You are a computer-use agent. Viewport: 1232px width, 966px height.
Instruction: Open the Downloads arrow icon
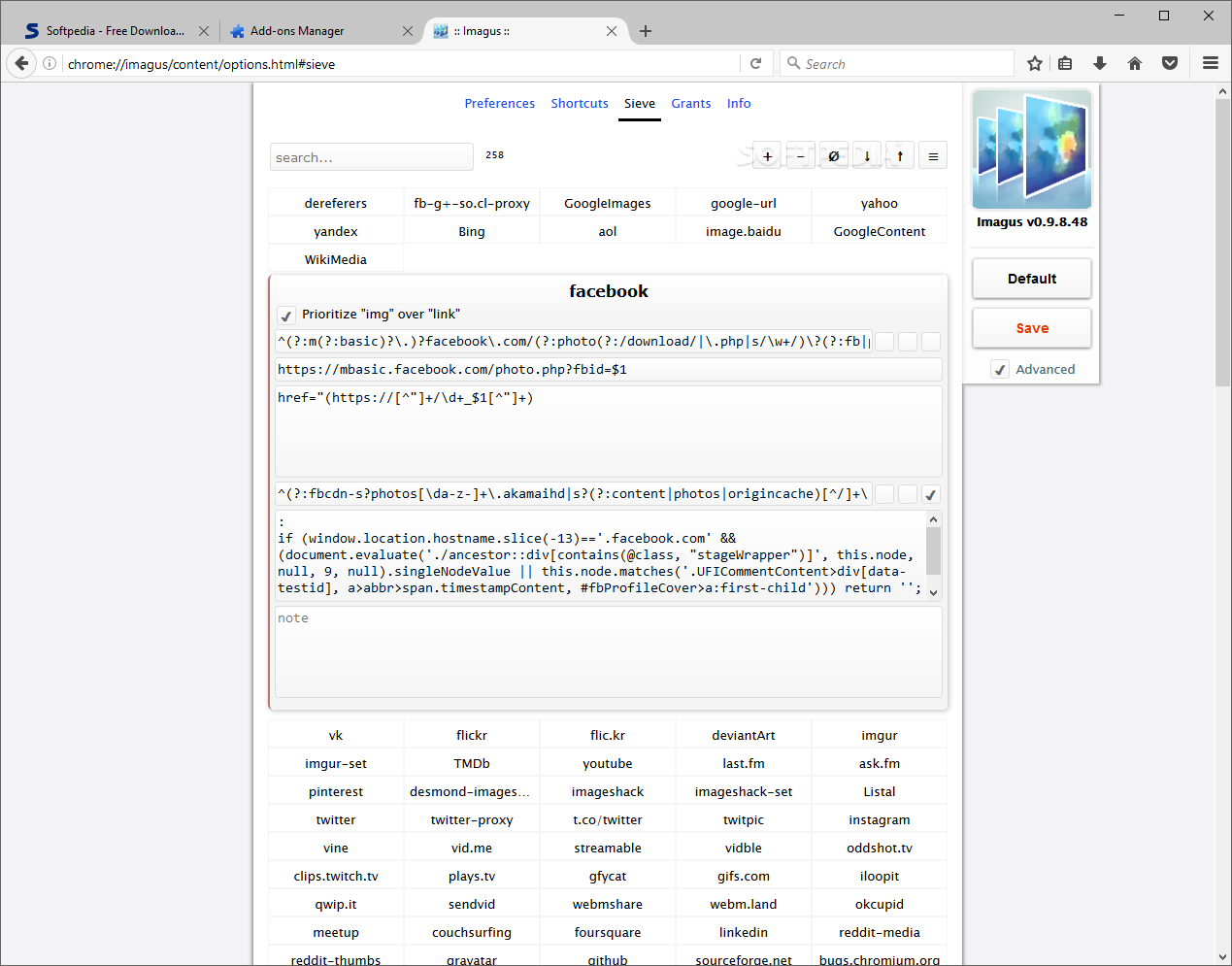(1100, 63)
